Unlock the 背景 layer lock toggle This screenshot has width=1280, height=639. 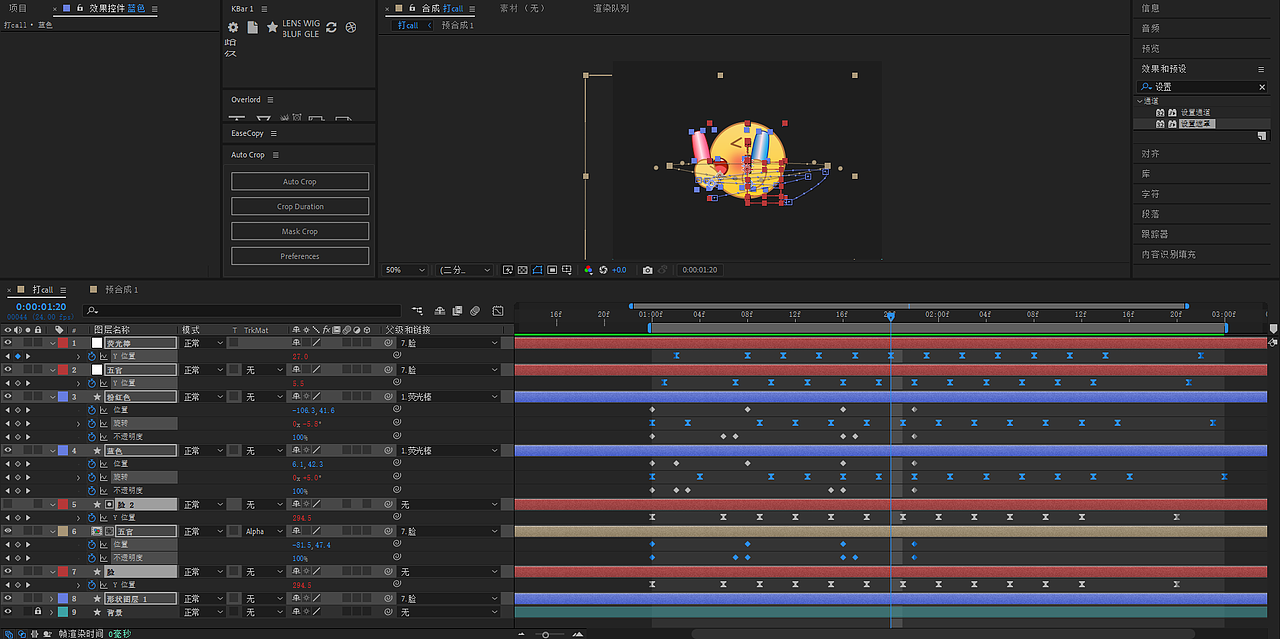pos(38,611)
